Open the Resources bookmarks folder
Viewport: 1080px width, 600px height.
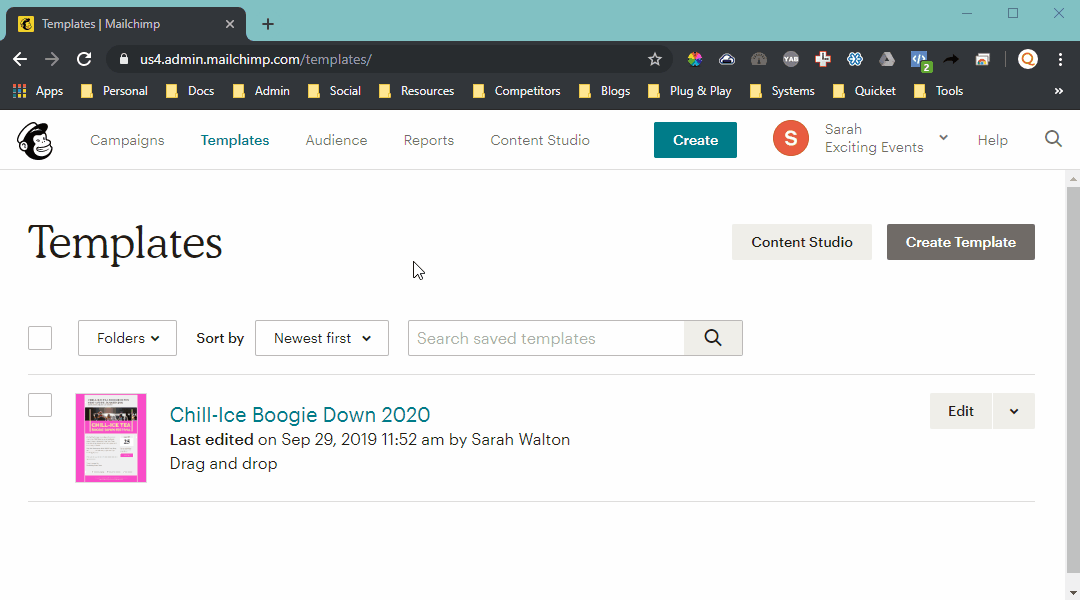[x=417, y=91]
